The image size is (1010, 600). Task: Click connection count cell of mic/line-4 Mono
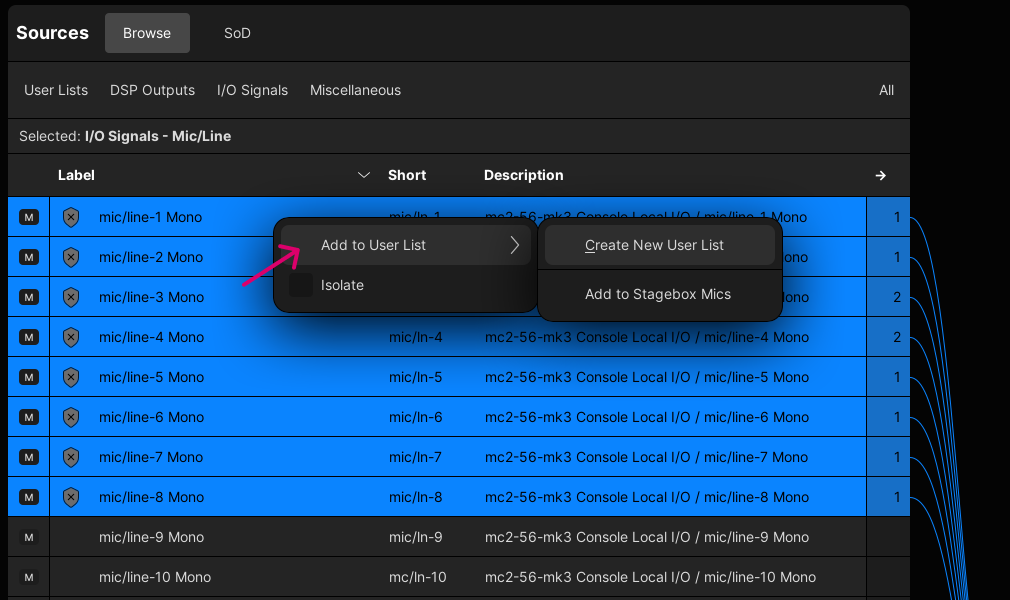click(x=888, y=337)
